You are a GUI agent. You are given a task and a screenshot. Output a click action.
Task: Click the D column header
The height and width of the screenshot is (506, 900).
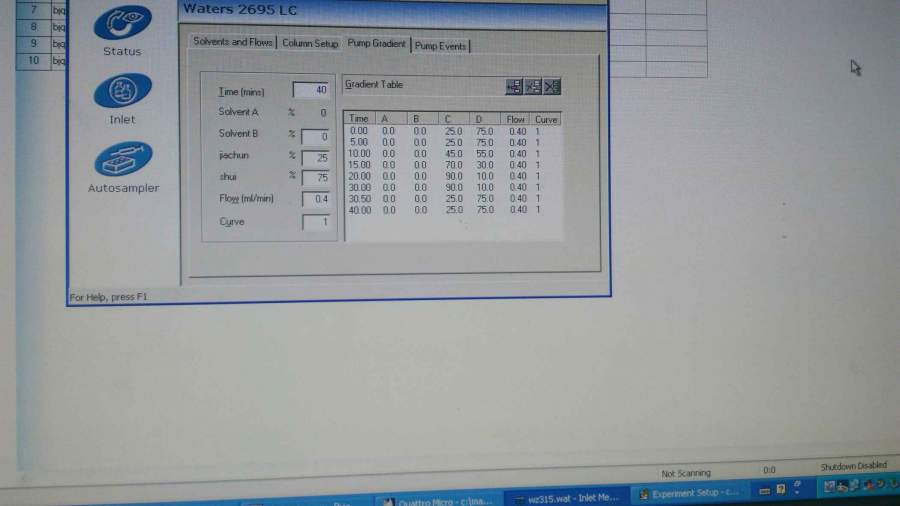(484, 119)
